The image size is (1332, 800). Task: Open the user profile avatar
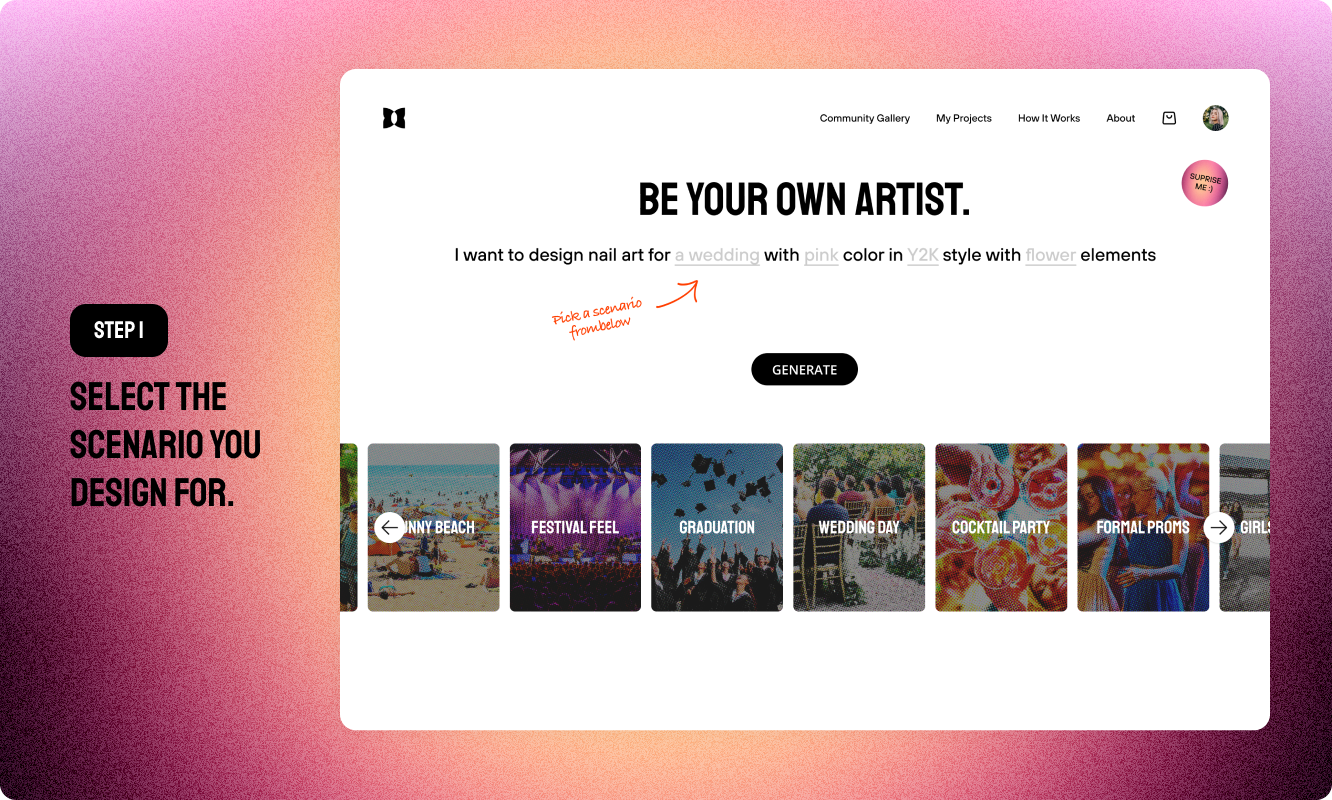[x=1215, y=118]
